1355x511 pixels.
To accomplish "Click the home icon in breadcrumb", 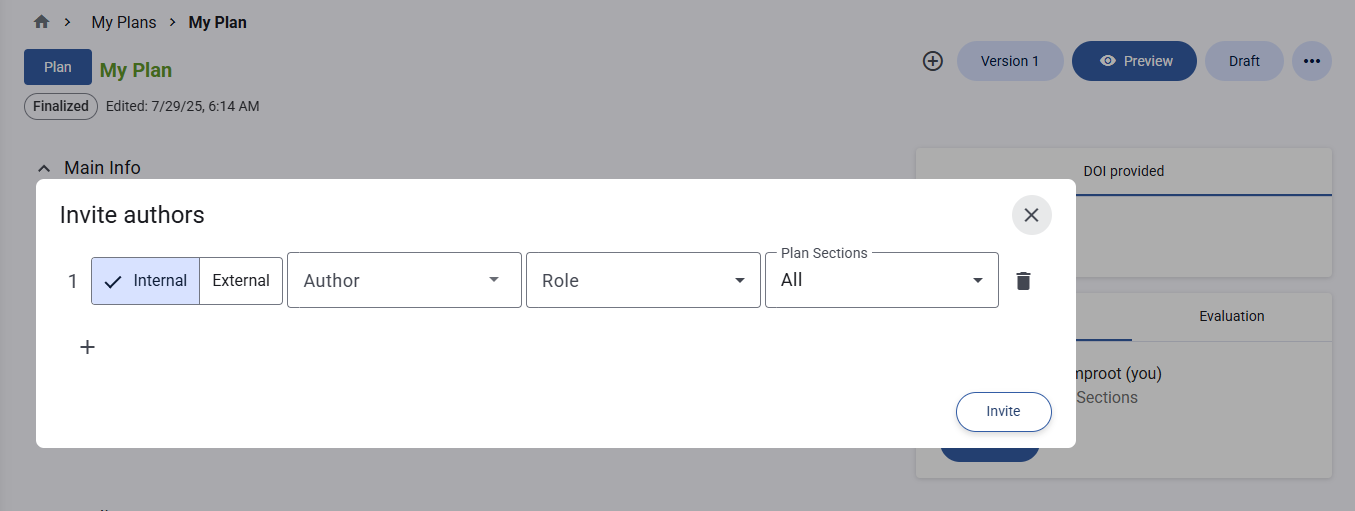I will pyautogui.click(x=41, y=22).
